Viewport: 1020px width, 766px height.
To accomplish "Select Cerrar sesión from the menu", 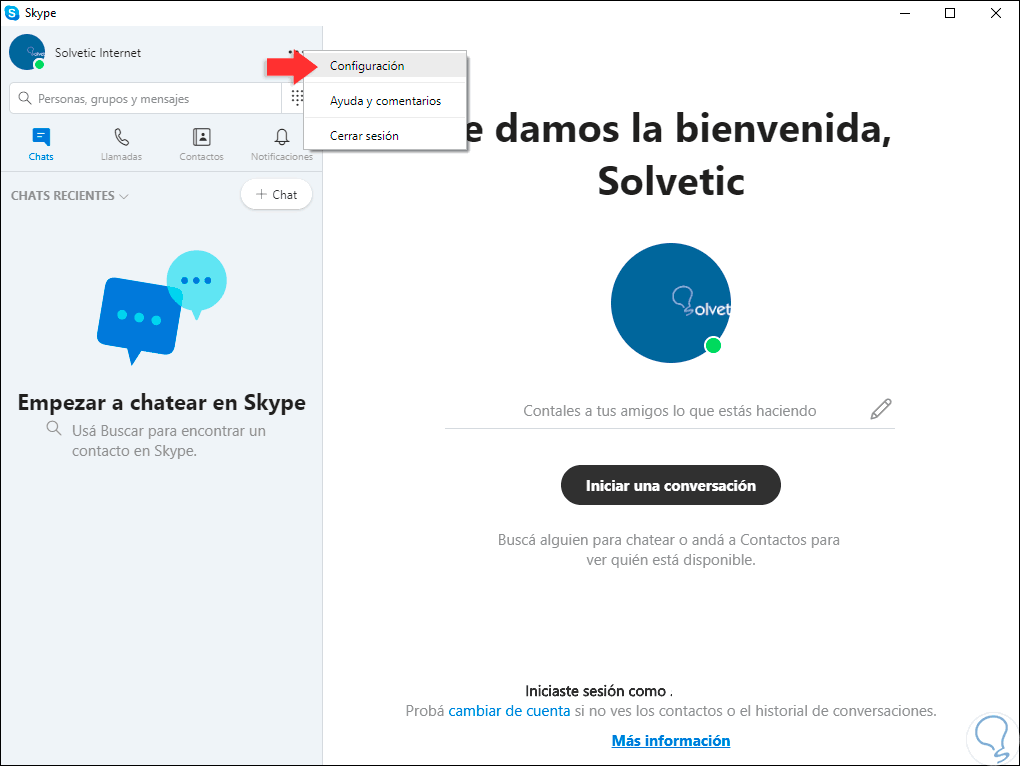I will (385, 136).
